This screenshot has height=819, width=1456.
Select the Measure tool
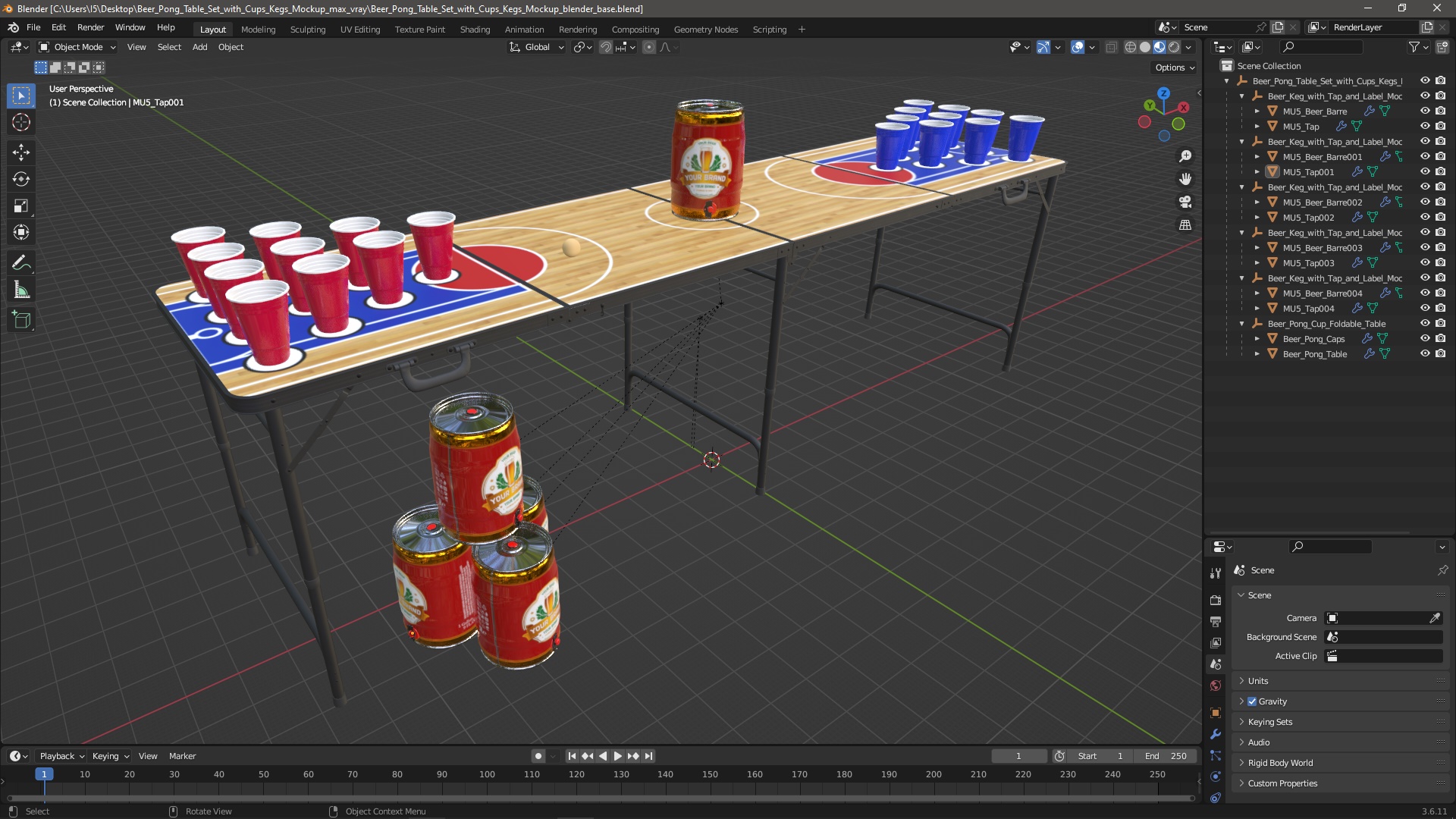(x=21, y=290)
